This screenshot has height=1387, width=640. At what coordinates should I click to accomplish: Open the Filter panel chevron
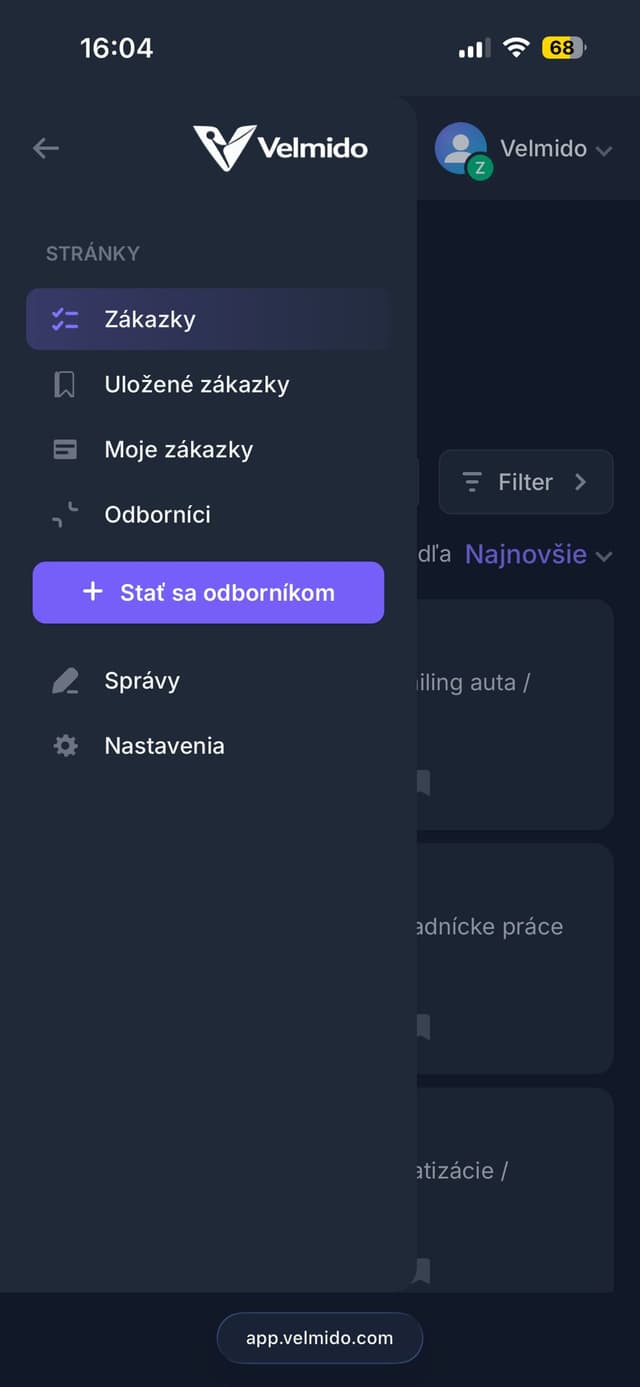pos(581,482)
